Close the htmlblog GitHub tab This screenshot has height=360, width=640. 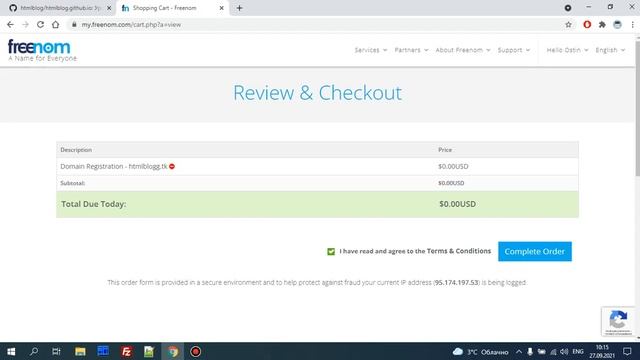click(109, 8)
